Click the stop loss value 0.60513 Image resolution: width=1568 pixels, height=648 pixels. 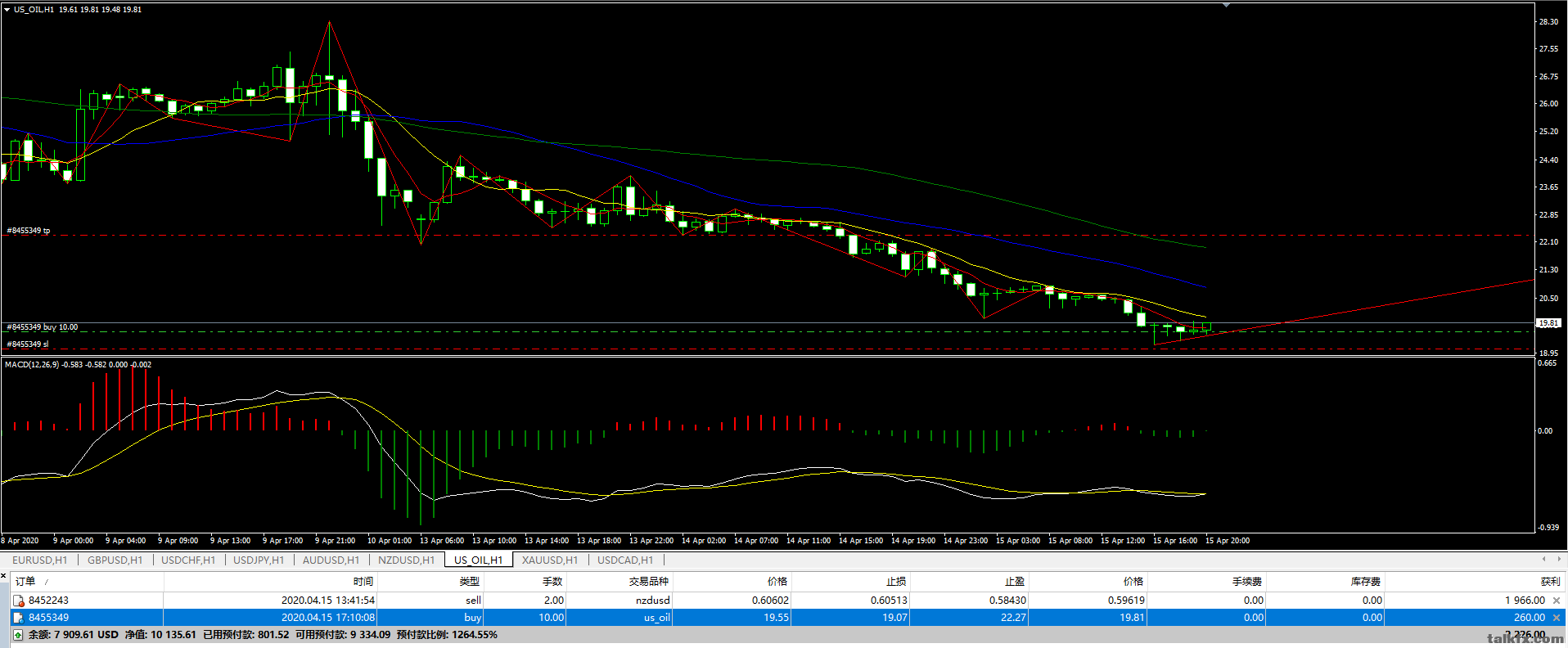tap(889, 601)
